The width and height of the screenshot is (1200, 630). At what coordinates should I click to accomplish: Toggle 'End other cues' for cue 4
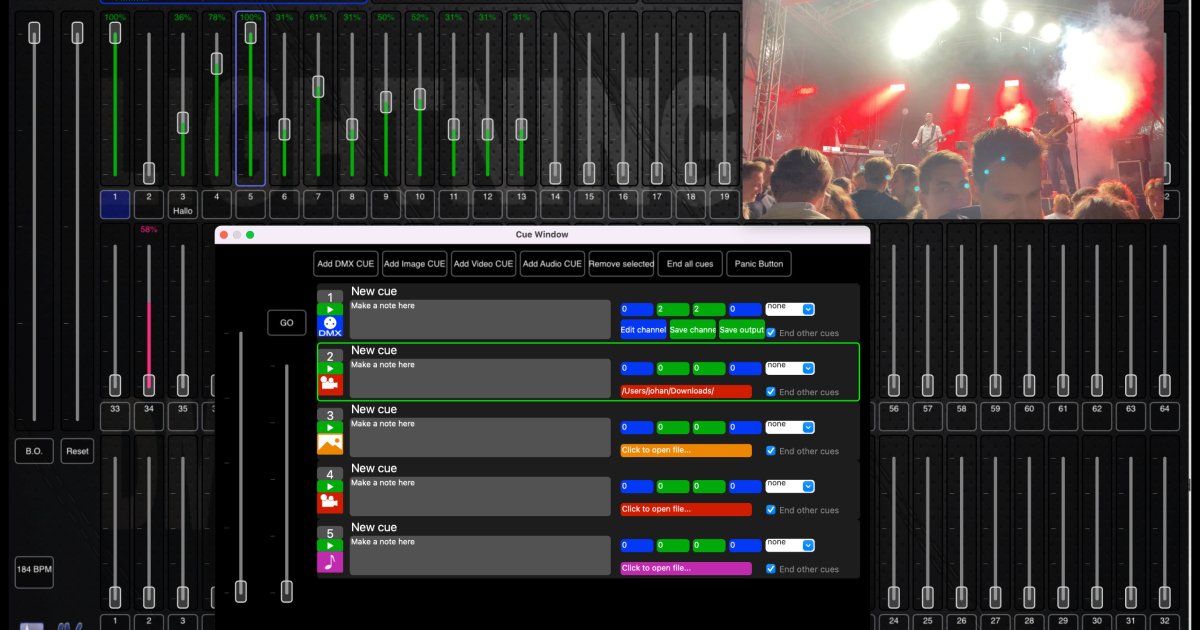coord(771,509)
